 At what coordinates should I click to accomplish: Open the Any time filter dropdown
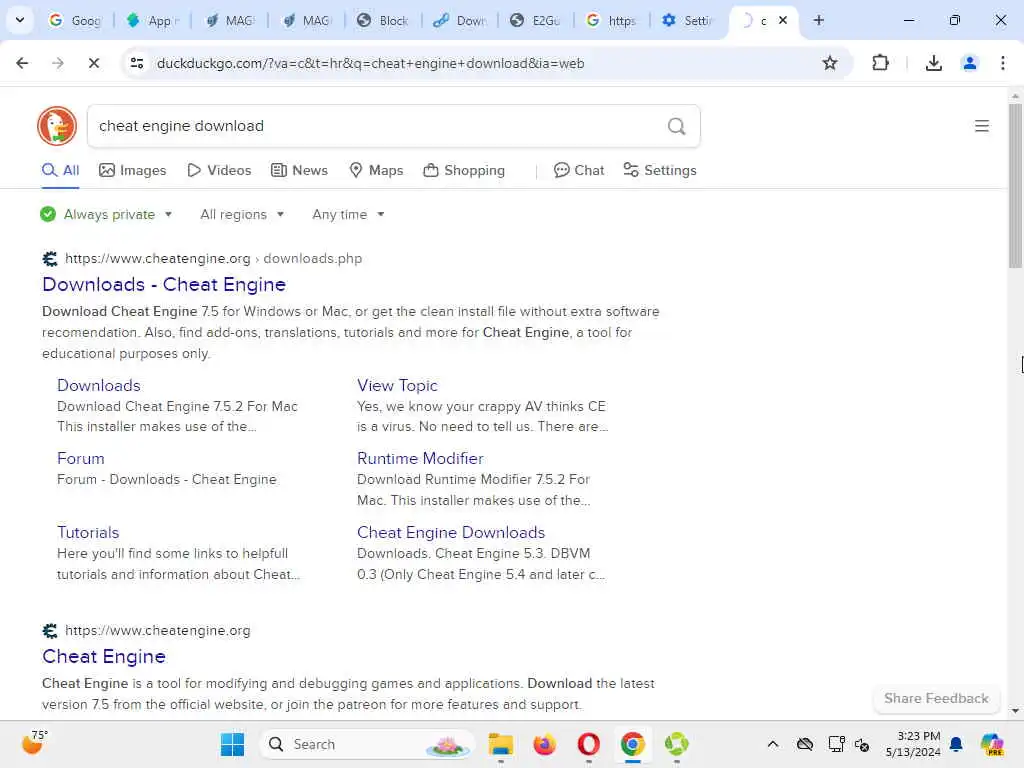click(x=348, y=214)
